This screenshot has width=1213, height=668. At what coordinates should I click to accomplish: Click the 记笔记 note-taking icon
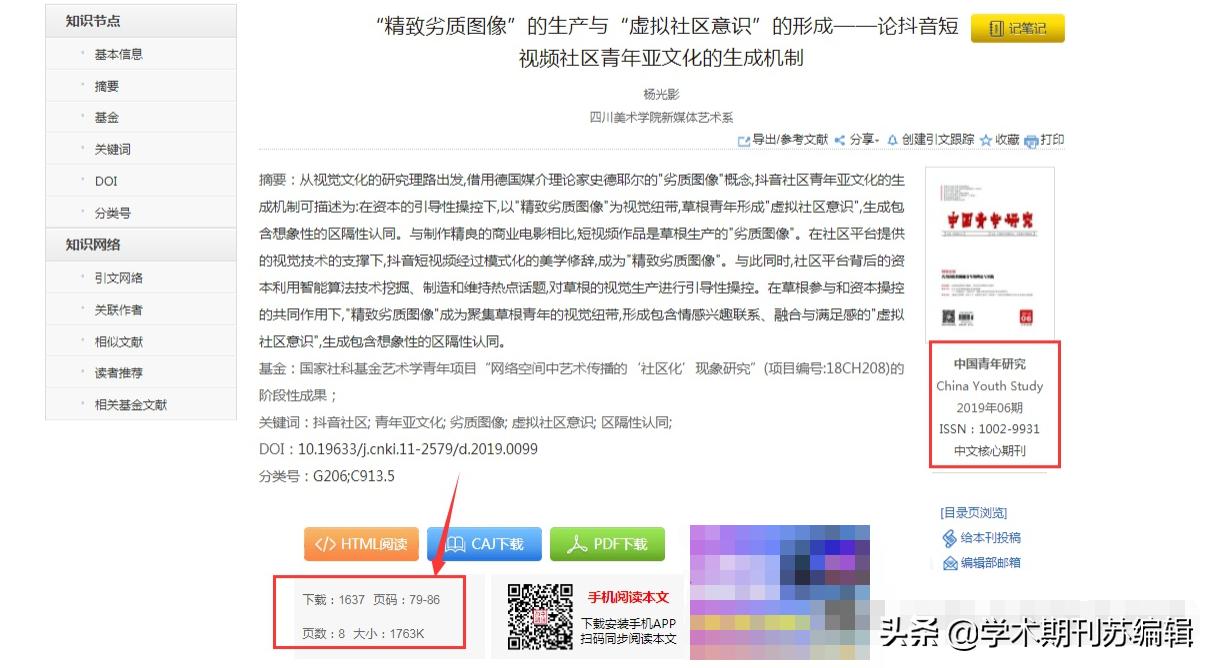tap(1016, 28)
